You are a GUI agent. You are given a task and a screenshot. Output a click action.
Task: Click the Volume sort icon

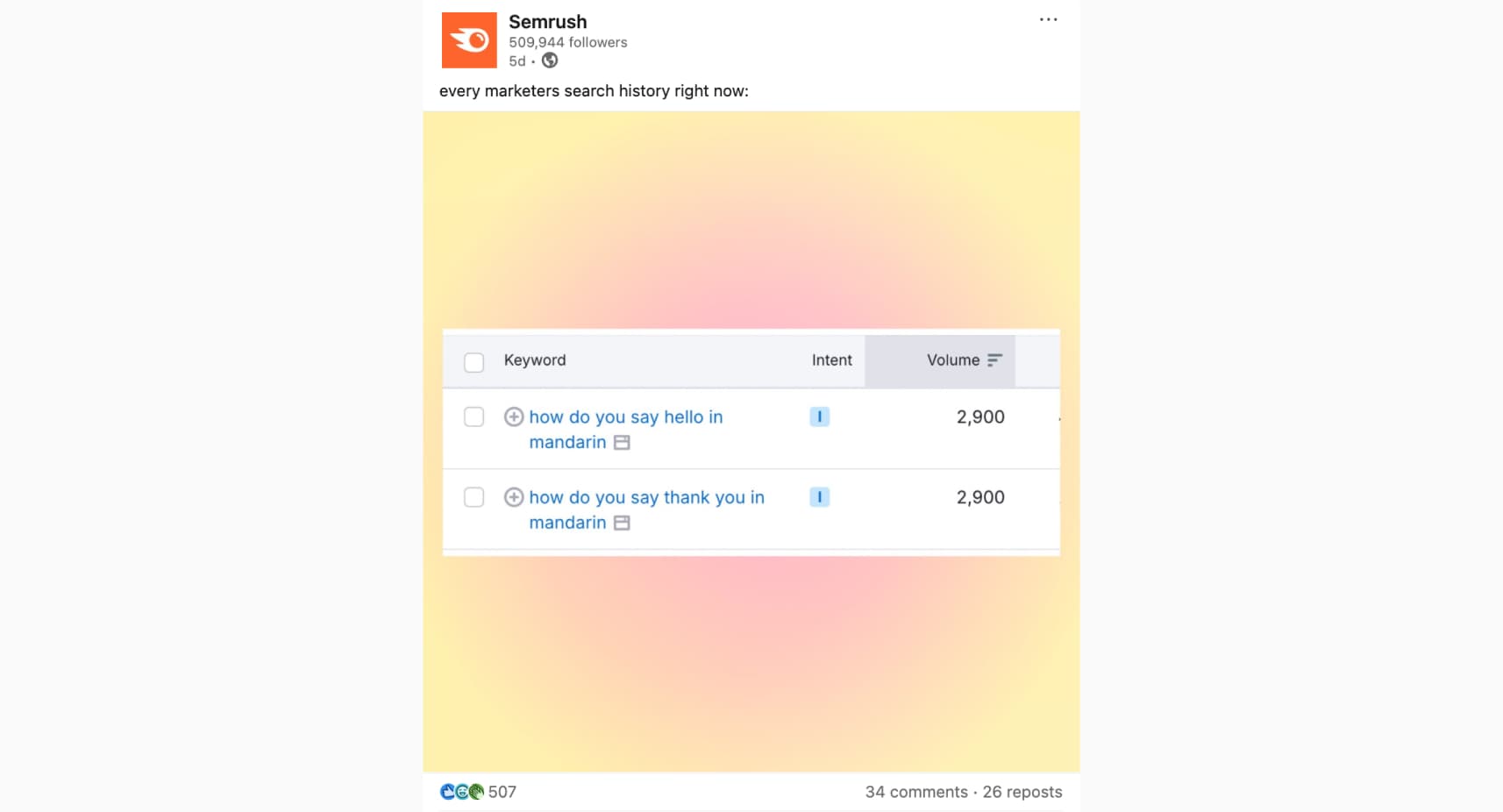(x=994, y=360)
